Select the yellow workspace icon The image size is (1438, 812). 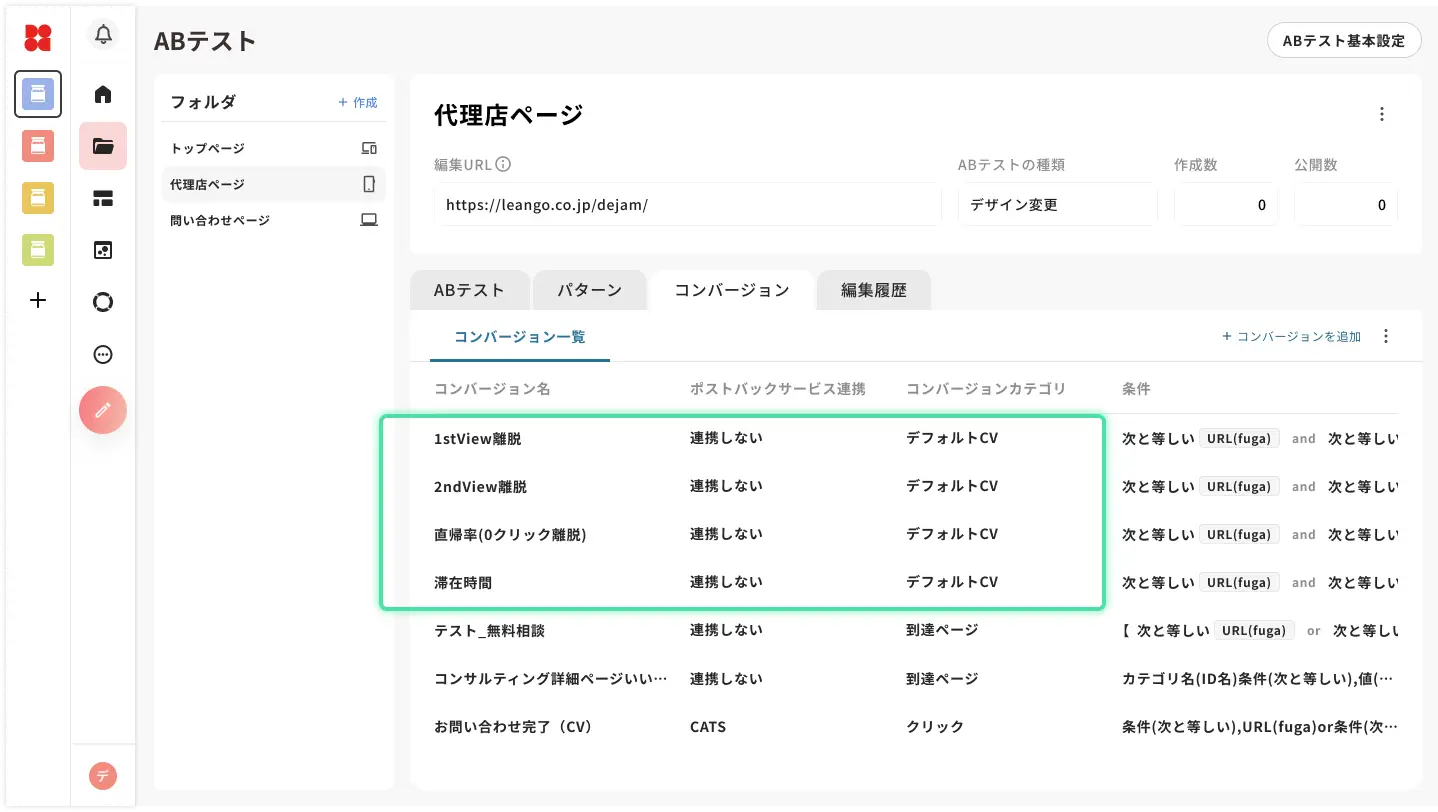point(38,197)
